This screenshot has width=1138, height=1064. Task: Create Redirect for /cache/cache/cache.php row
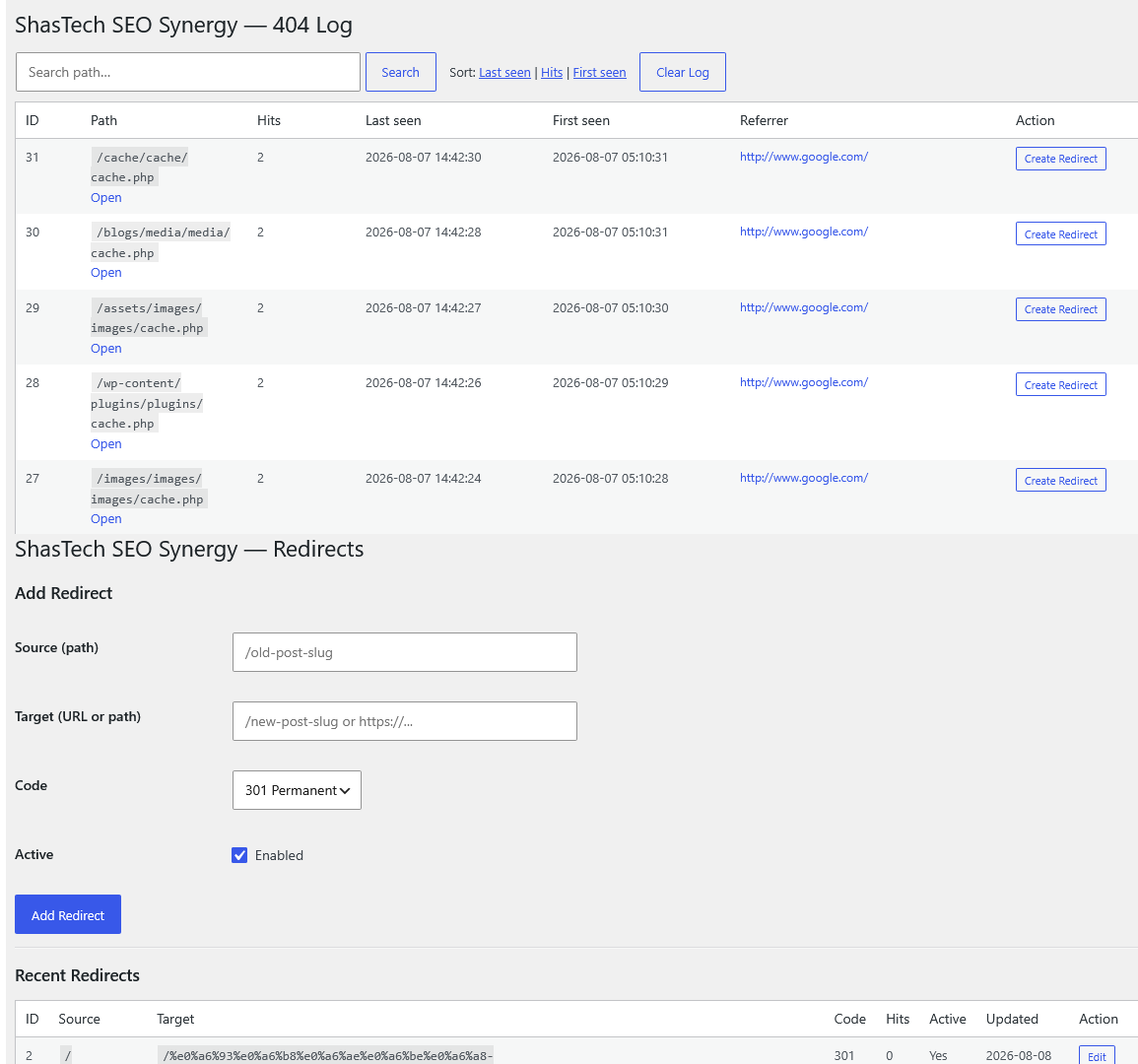click(x=1060, y=159)
